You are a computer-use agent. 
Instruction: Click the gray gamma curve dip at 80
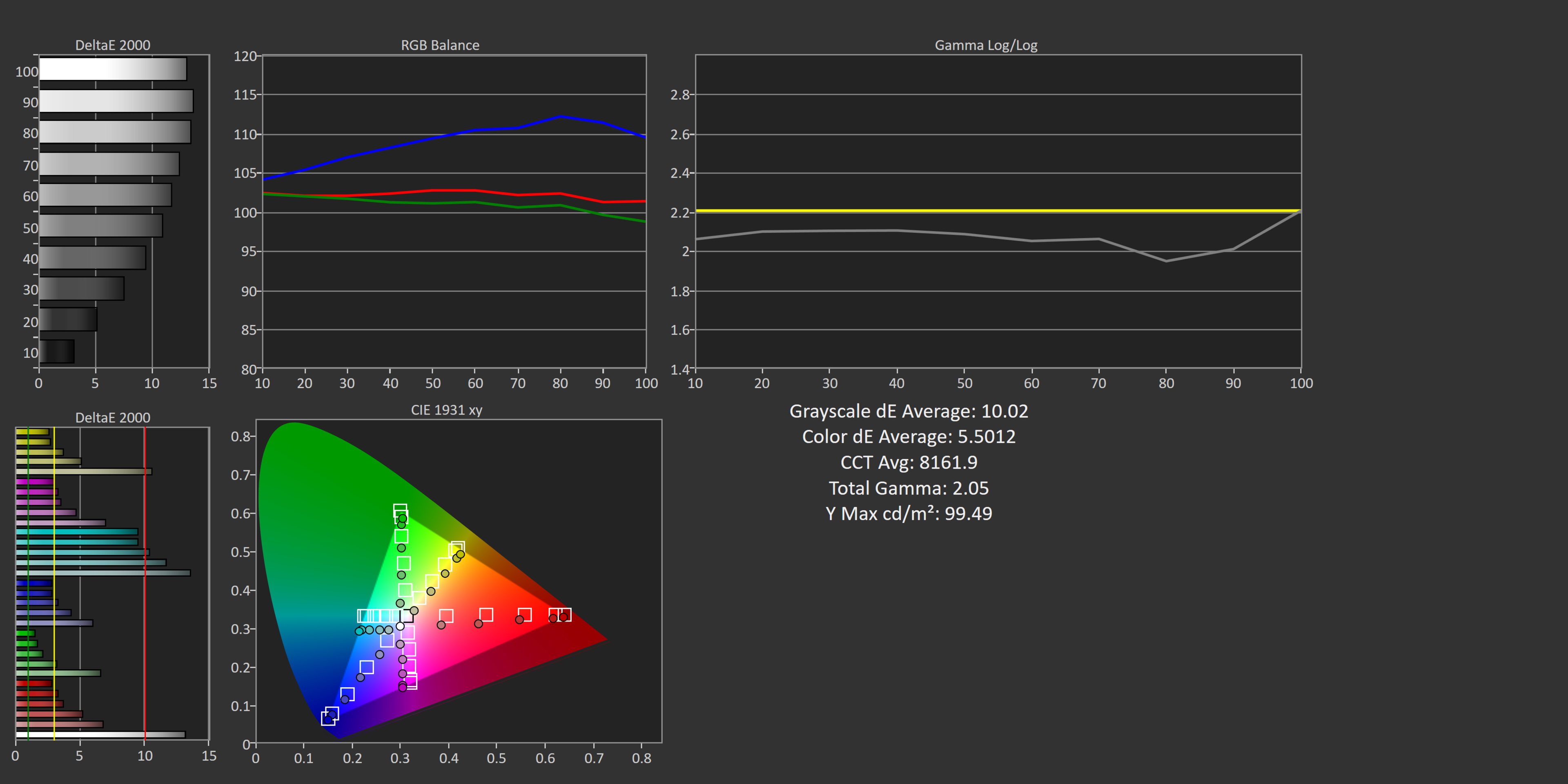(1166, 261)
